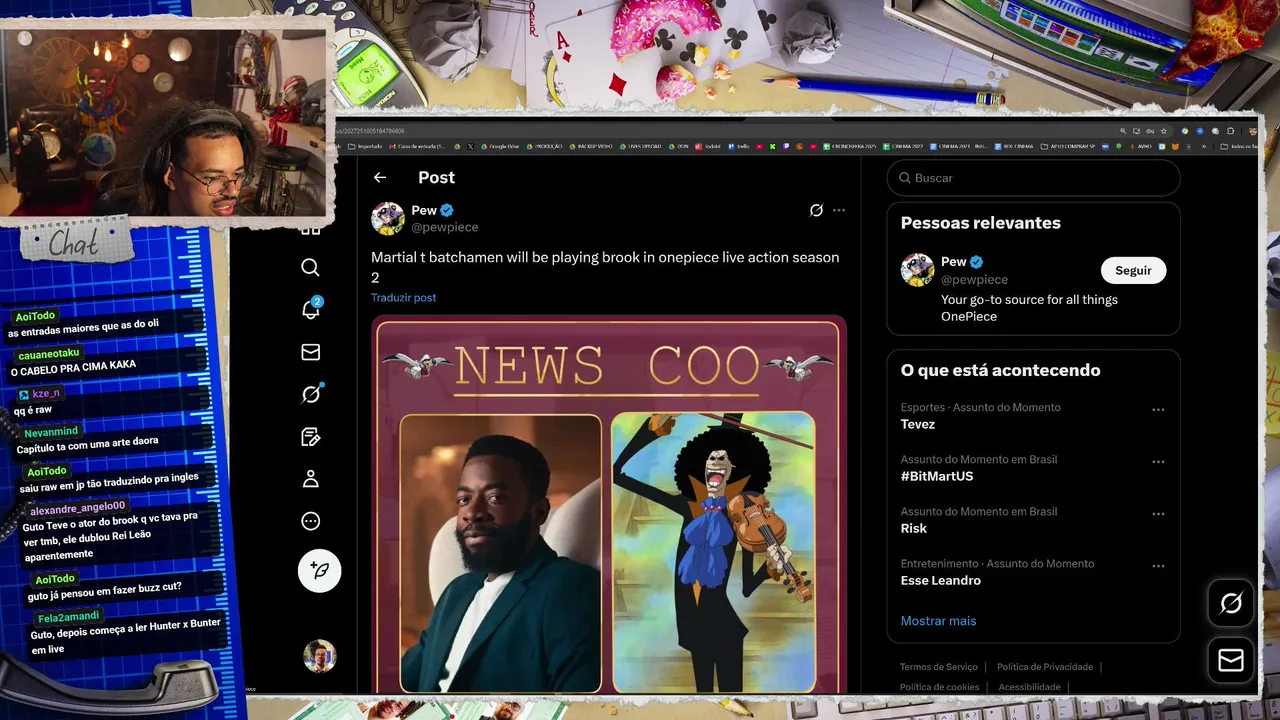Open Pew's avatar on the post
Screen dimensions: 1280x720
(x=388, y=218)
